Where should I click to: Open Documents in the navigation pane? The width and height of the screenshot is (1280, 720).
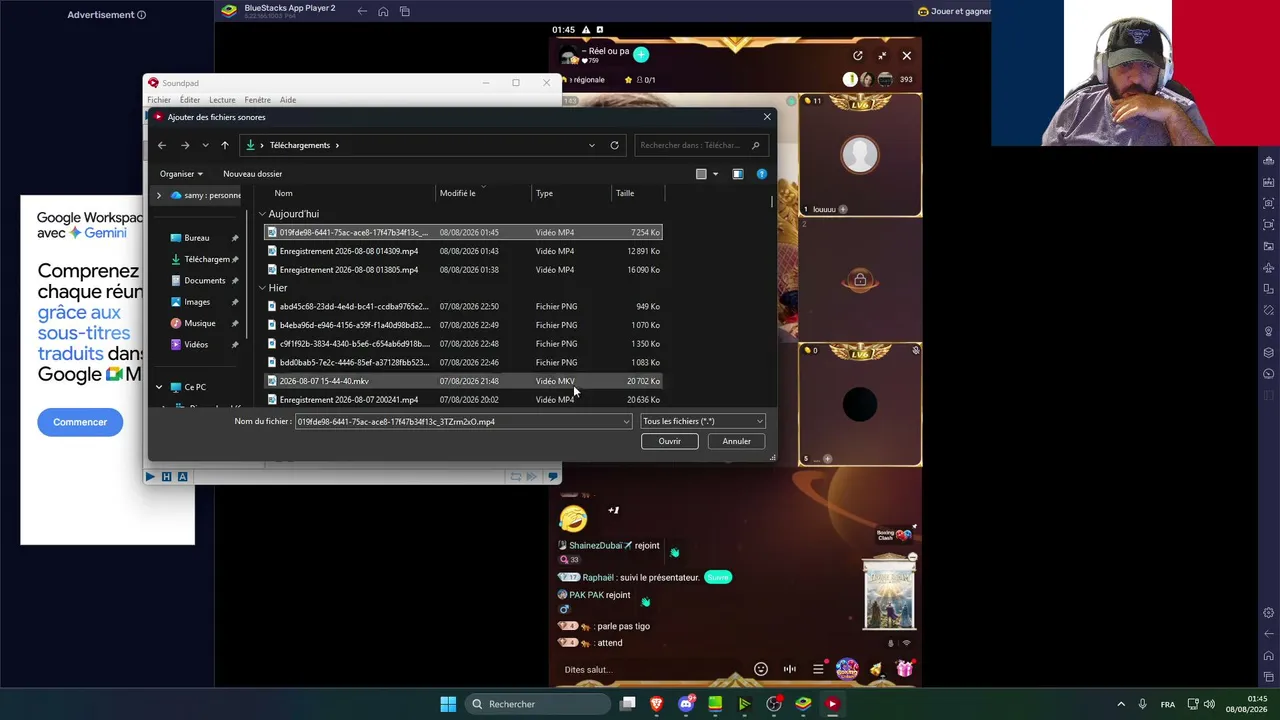tap(204, 281)
